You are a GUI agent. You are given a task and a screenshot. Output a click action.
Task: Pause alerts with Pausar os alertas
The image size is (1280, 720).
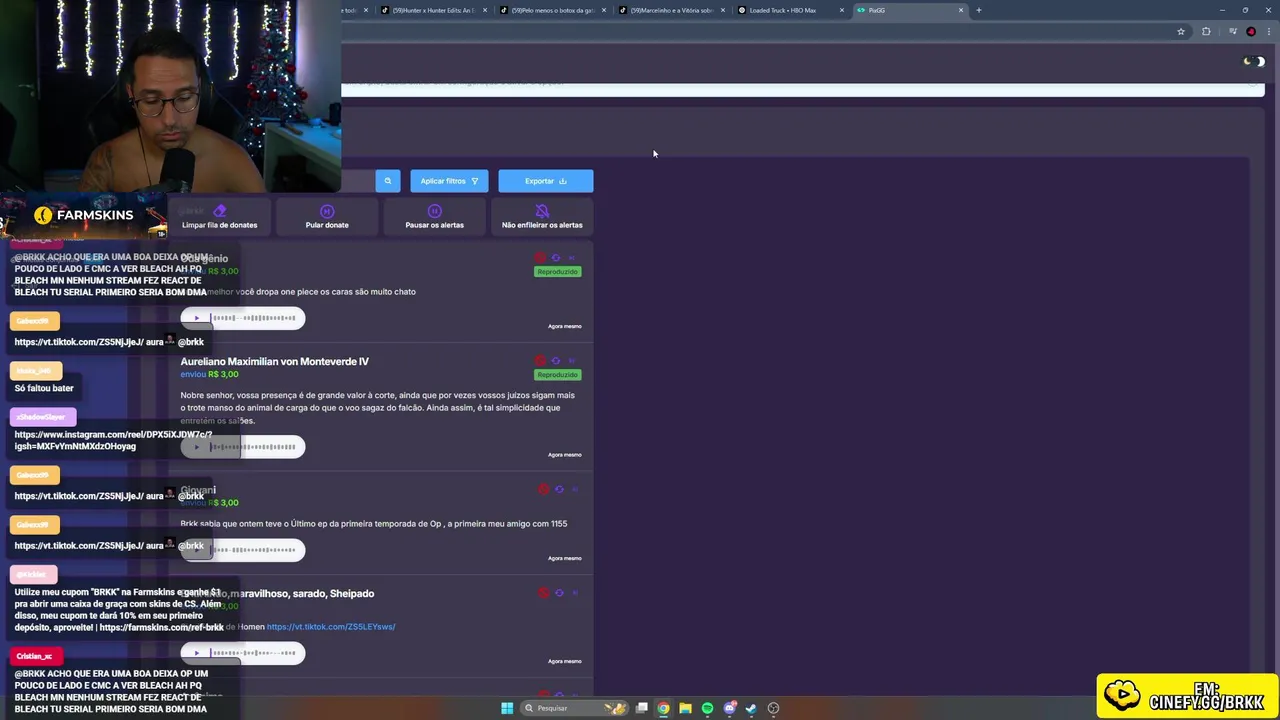point(434,217)
